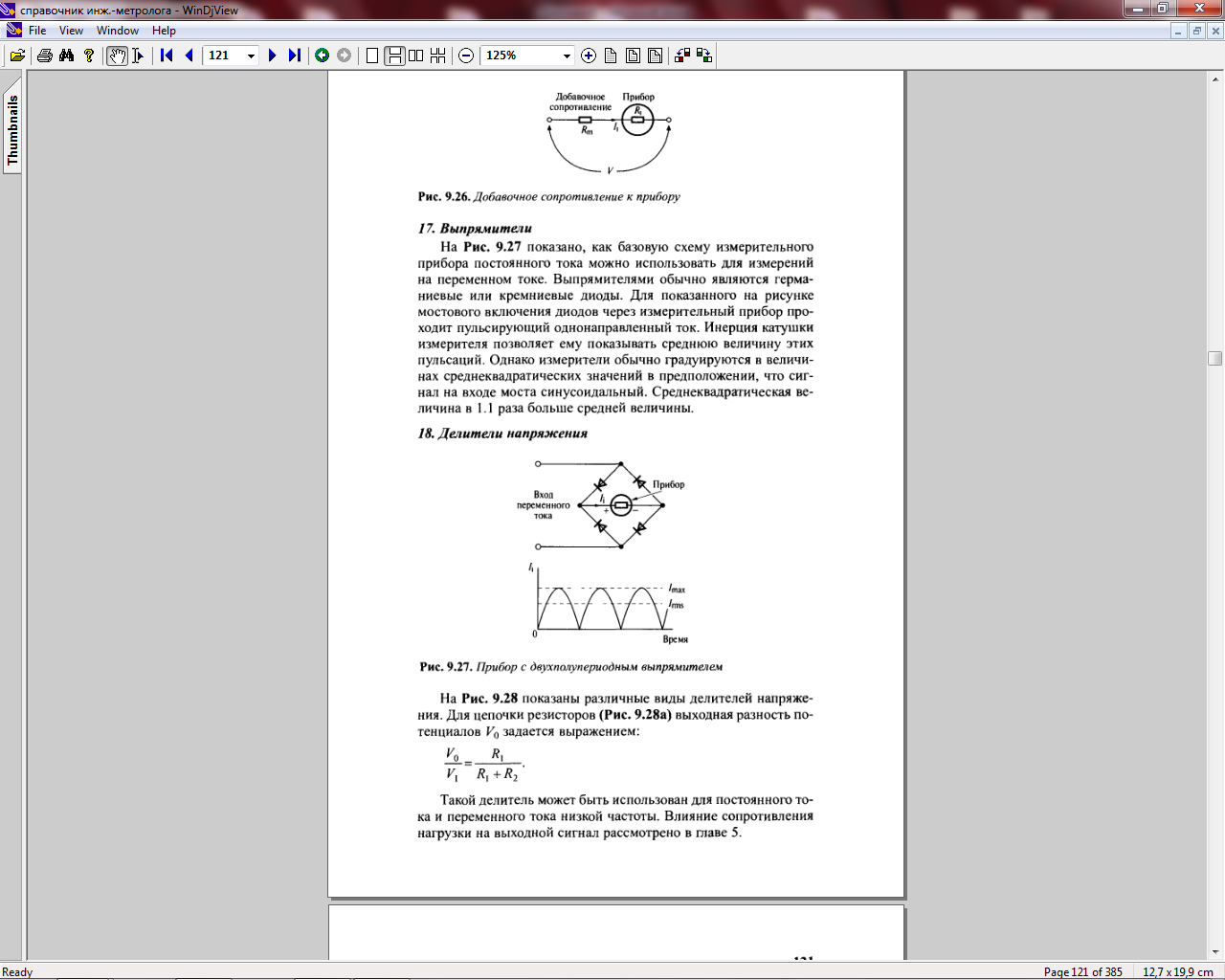This screenshot has height=980, width=1225.
Task: Navigate back with the green arrow
Action: (323, 56)
